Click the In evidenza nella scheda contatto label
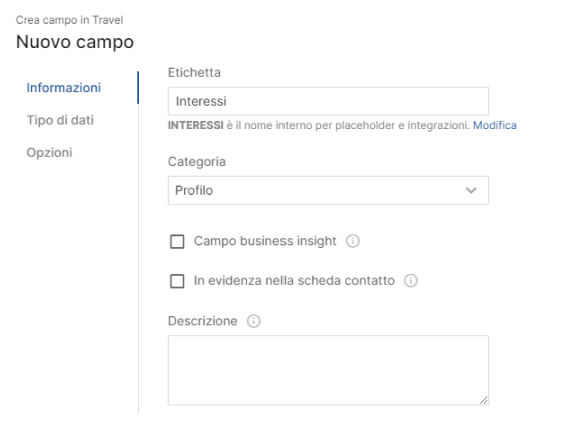 click(x=294, y=280)
